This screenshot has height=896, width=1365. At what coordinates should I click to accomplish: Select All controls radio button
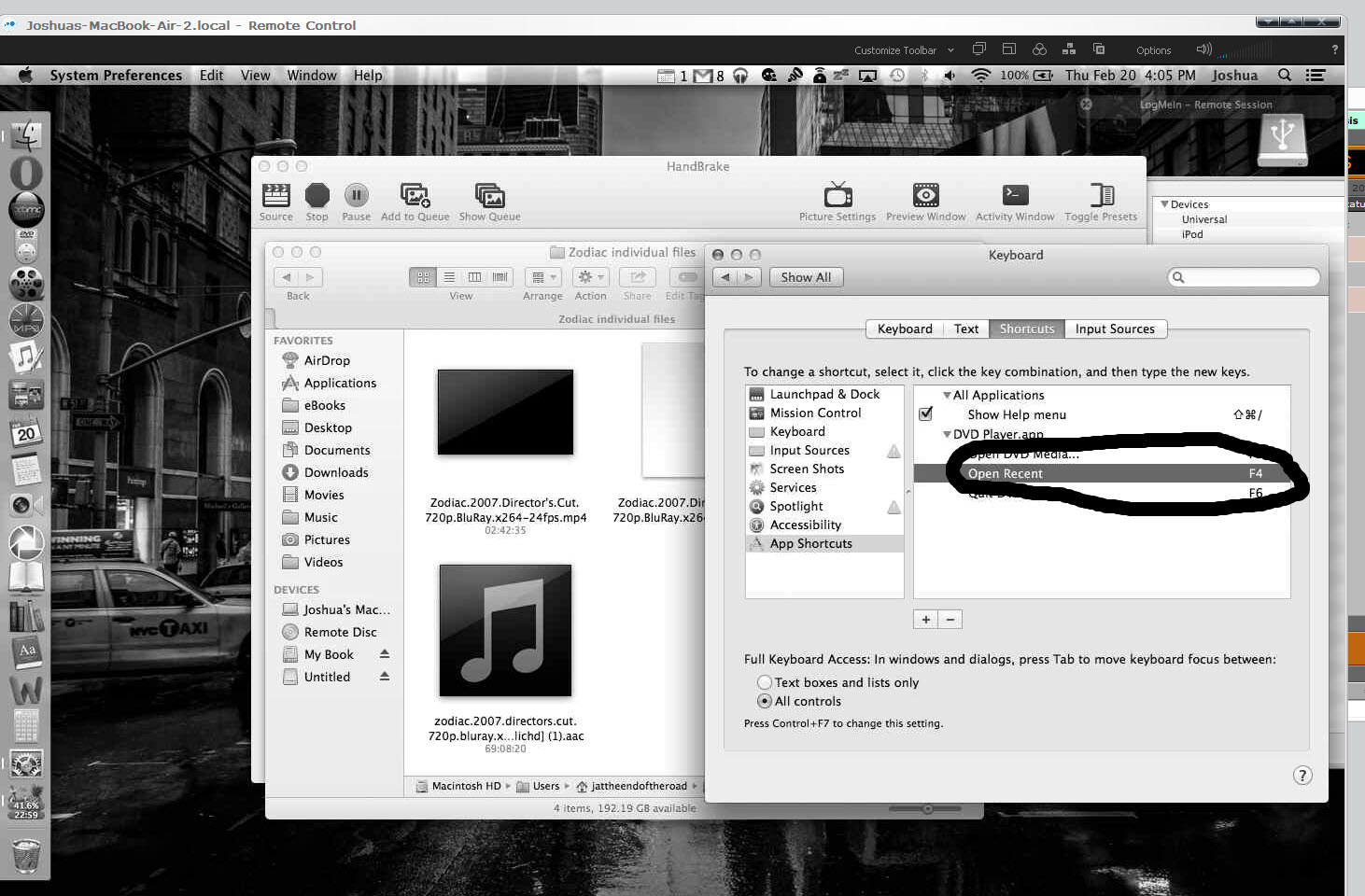765,701
